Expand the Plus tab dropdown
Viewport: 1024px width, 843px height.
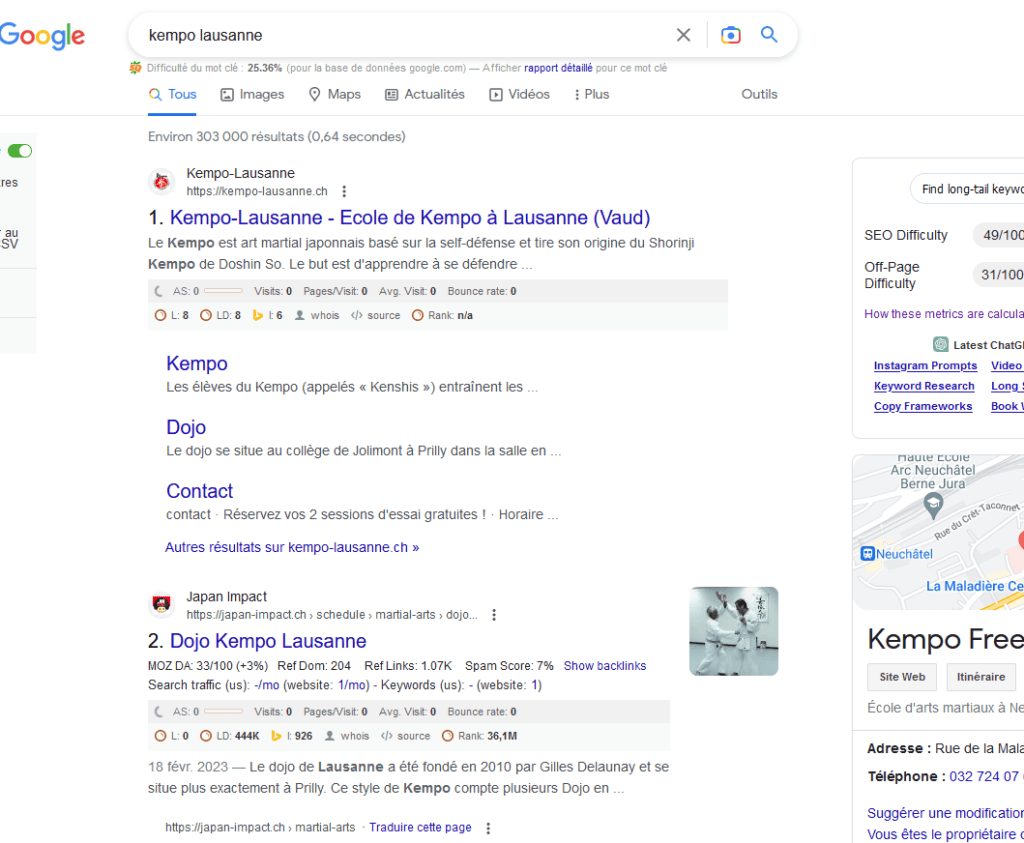coord(592,94)
